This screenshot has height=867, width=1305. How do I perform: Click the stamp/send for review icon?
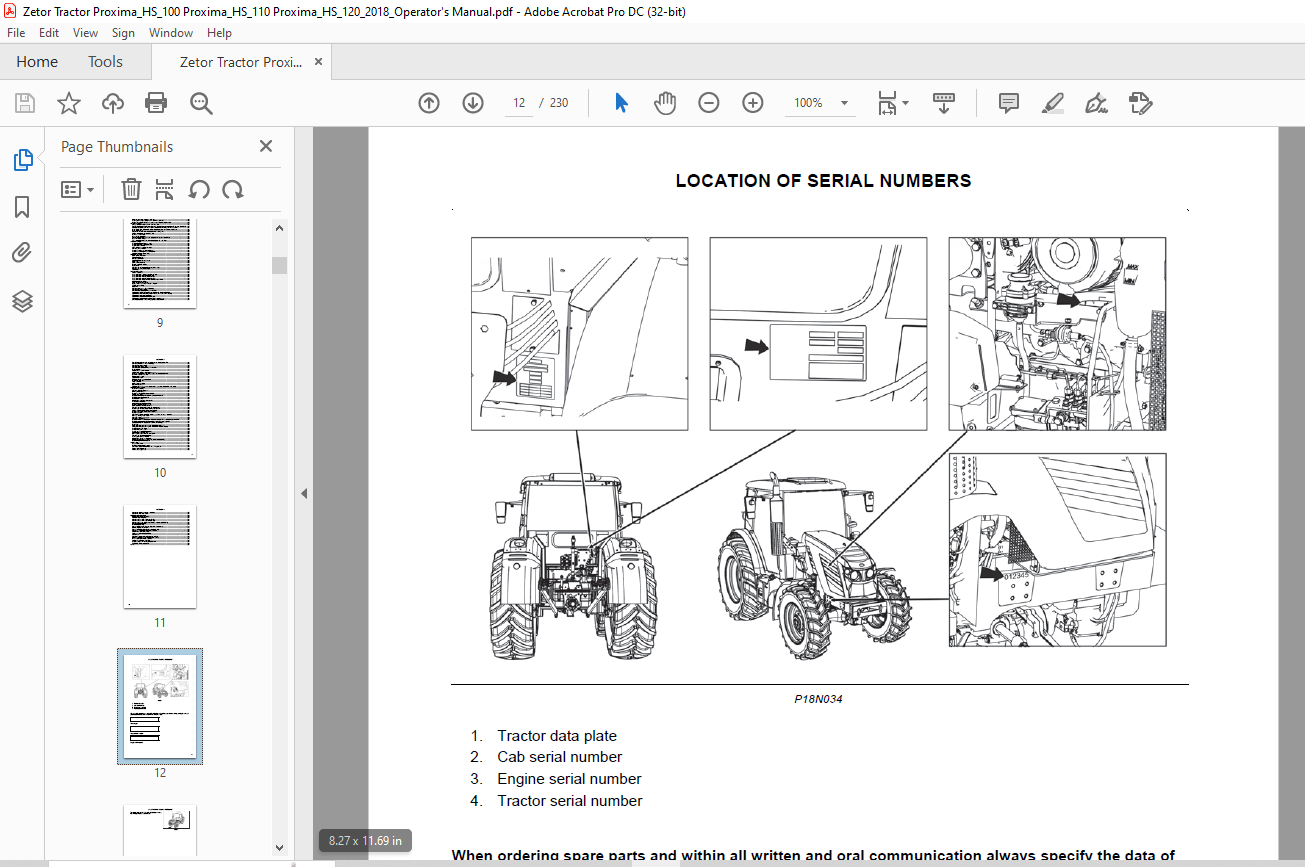pyautogui.click(x=1141, y=103)
